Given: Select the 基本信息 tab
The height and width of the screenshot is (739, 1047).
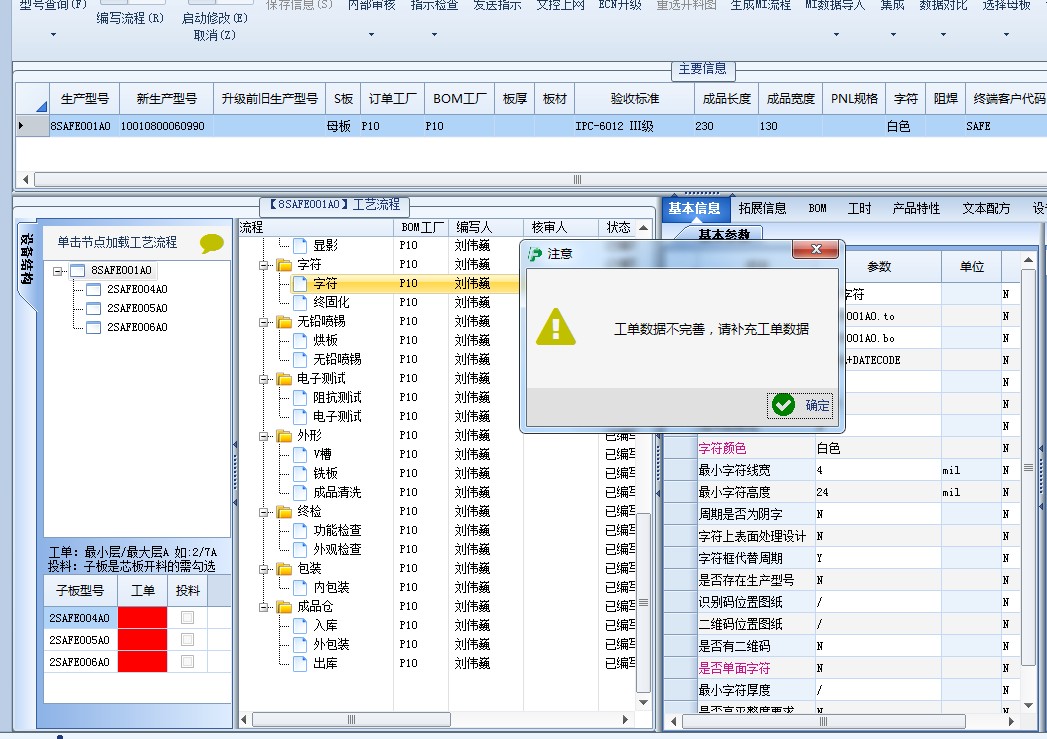Looking at the screenshot, I should click(x=694, y=208).
